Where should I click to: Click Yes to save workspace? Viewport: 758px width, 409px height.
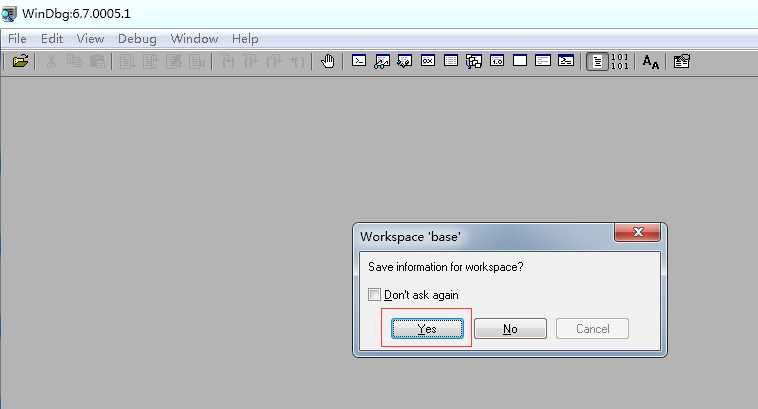coord(427,329)
